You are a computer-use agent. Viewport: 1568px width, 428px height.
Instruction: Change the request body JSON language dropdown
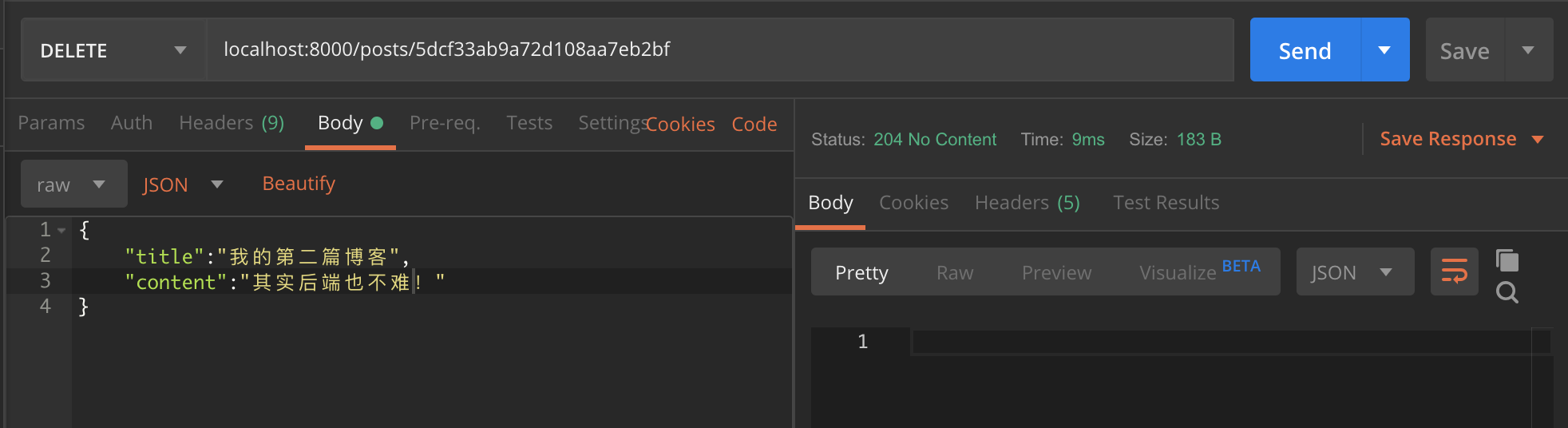click(x=182, y=184)
